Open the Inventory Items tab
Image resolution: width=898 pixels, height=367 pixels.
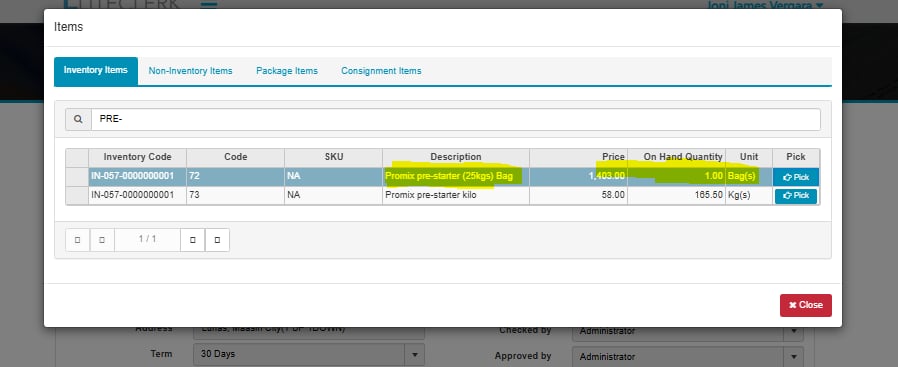pyautogui.click(x=96, y=71)
